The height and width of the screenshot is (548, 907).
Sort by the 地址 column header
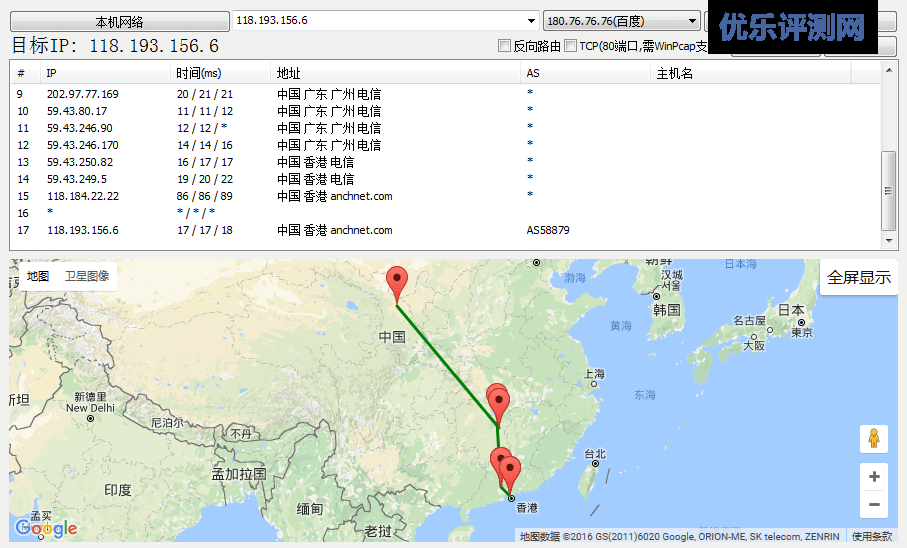(395, 73)
